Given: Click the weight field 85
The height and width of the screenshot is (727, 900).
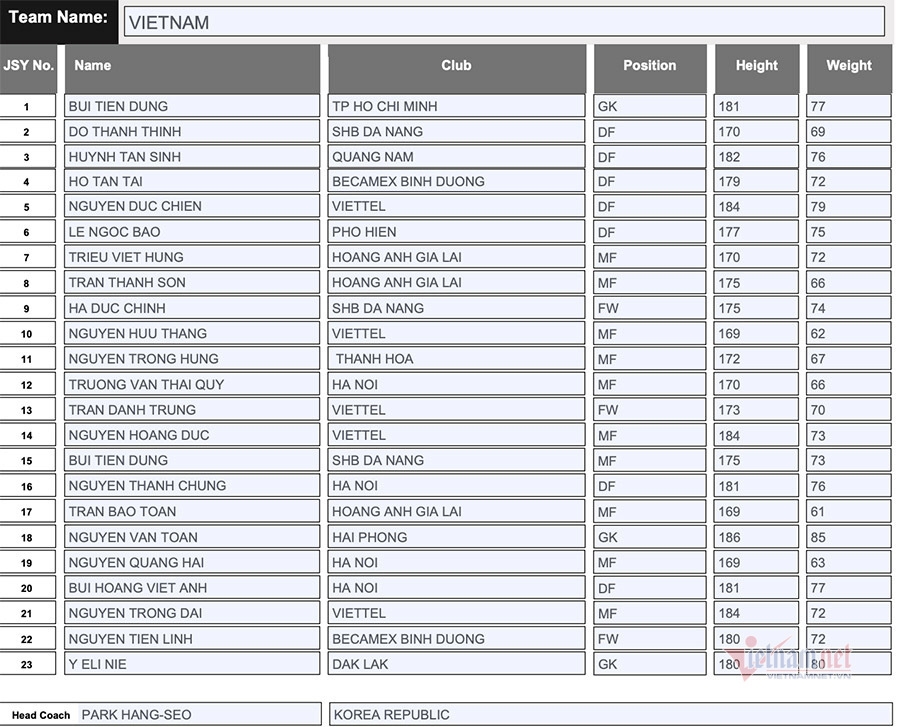Looking at the screenshot, I should click(x=848, y=537).
